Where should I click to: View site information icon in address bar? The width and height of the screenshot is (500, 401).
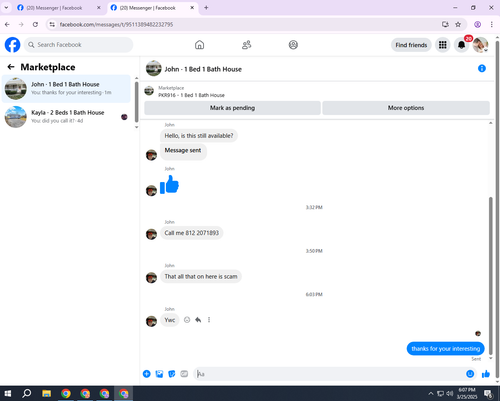coord(52,24)
